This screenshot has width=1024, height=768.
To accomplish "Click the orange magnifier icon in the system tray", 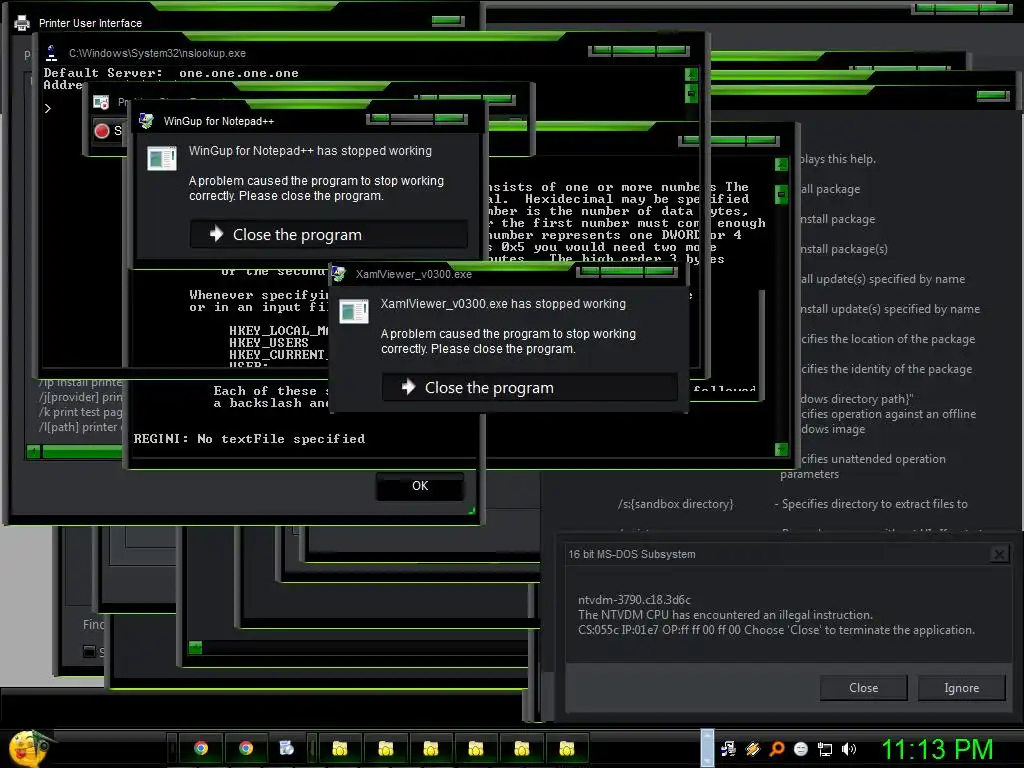I will click(776, 749).
